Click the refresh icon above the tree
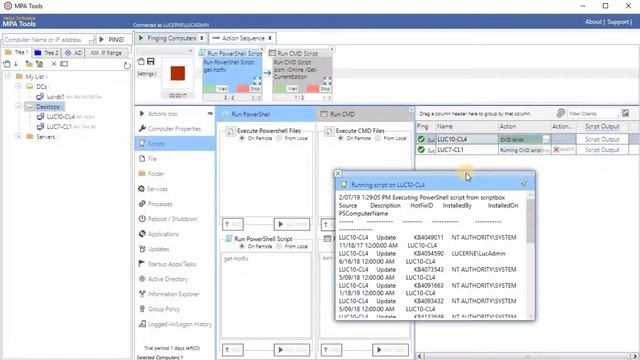The width and height of the screenshot is (640, 360). coord(127,65)
